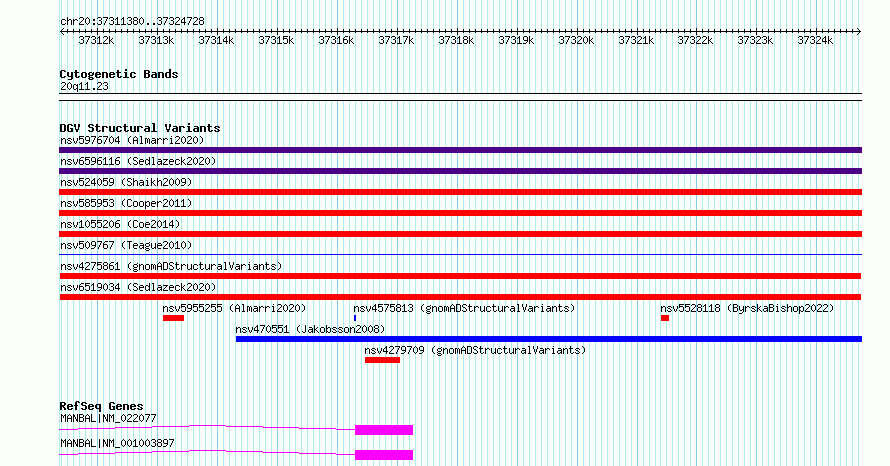
Task: Click the 37319k ruler tick label
Action: (516, 41)
